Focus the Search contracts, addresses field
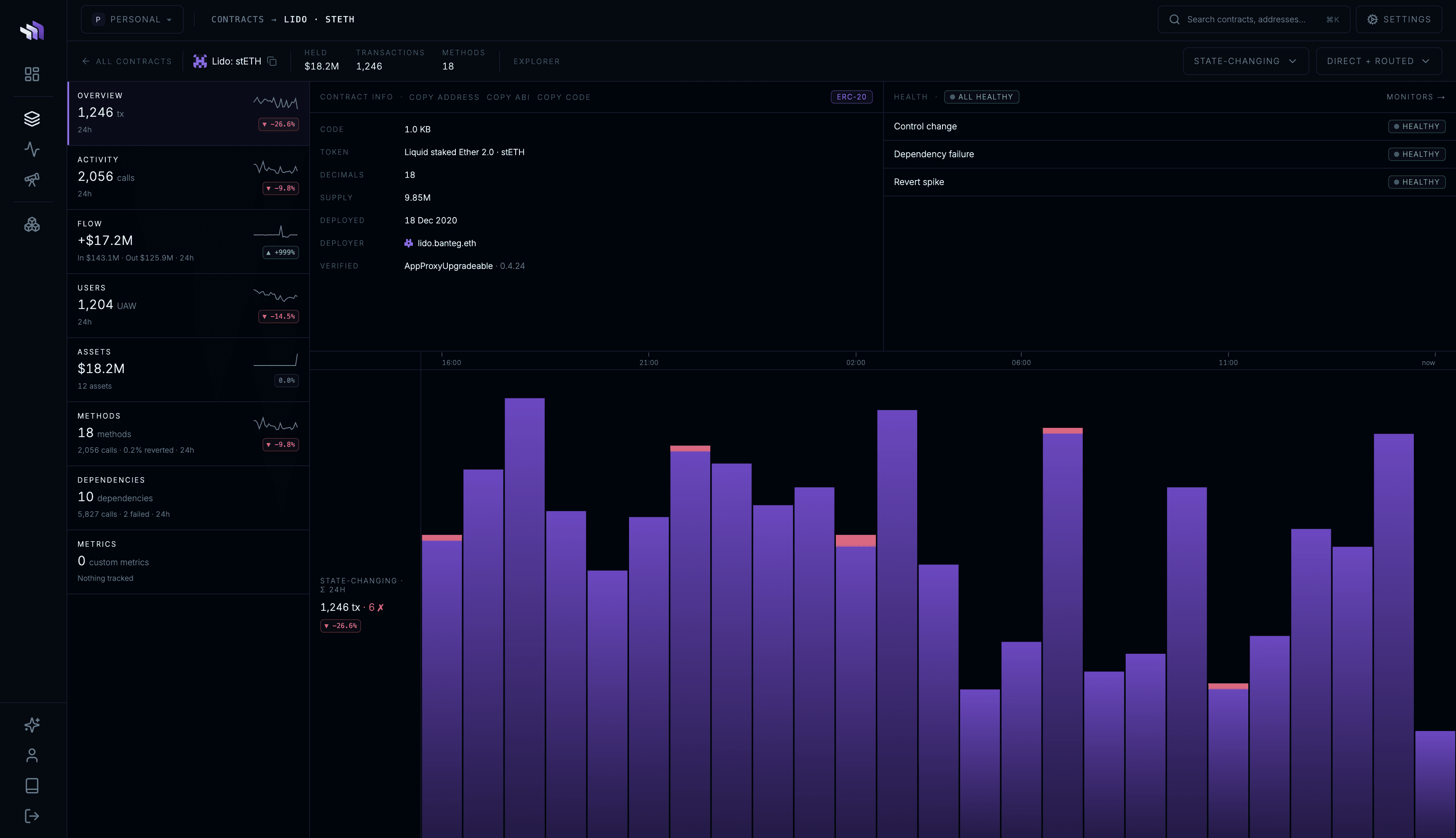This screenshot has height=838, width=1456. pyautogui.click(x=1254, y=19)
